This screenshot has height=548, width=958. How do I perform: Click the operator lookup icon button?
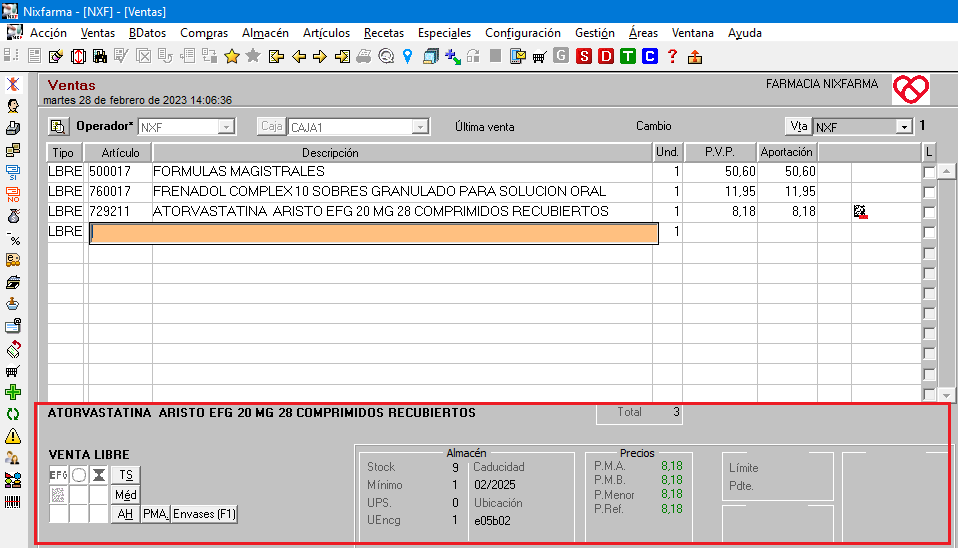click(x=58, y=126)
